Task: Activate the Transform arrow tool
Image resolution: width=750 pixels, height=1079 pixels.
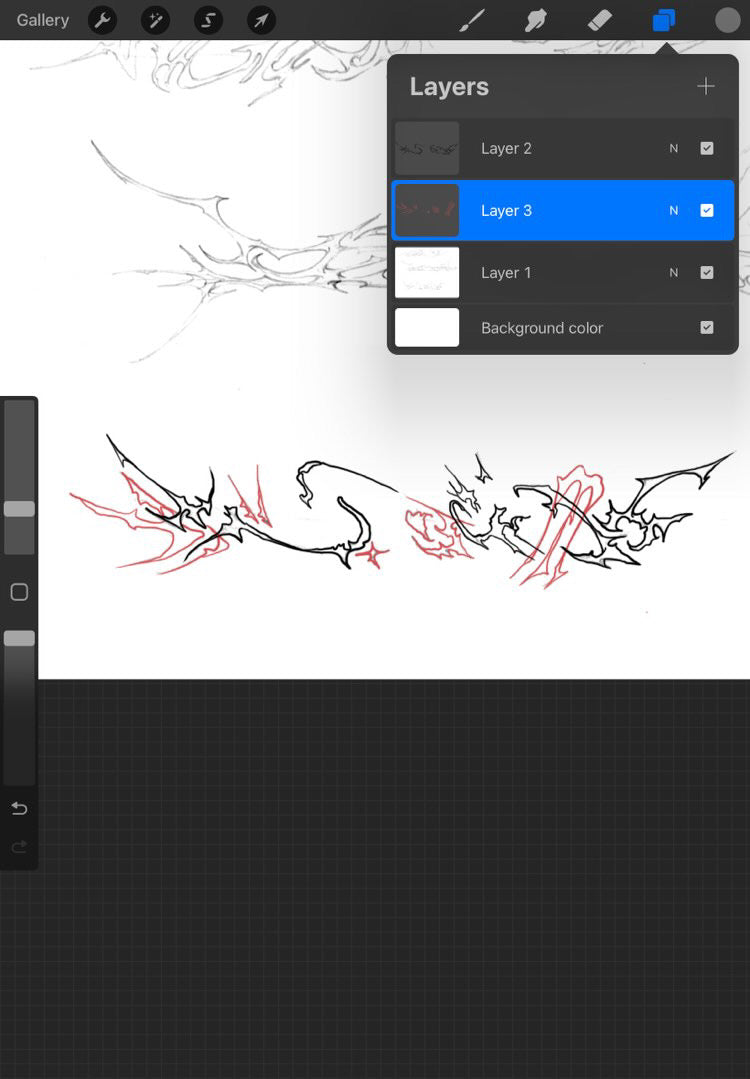Action: click(261, 20)
